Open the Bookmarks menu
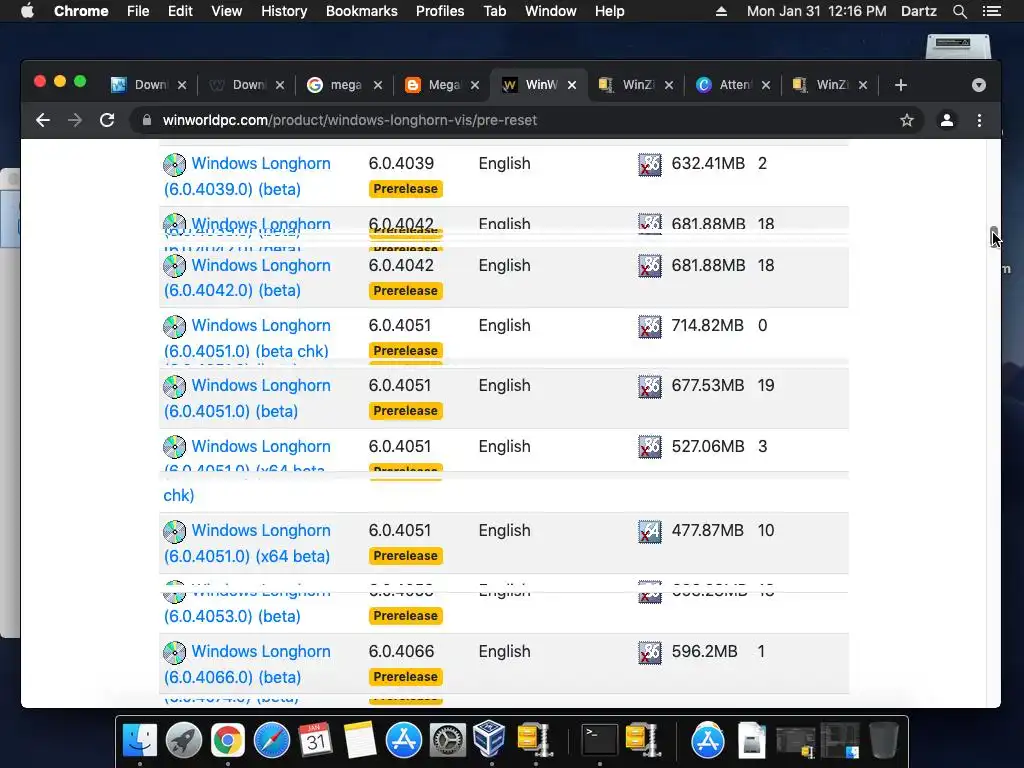 point(362,11)
